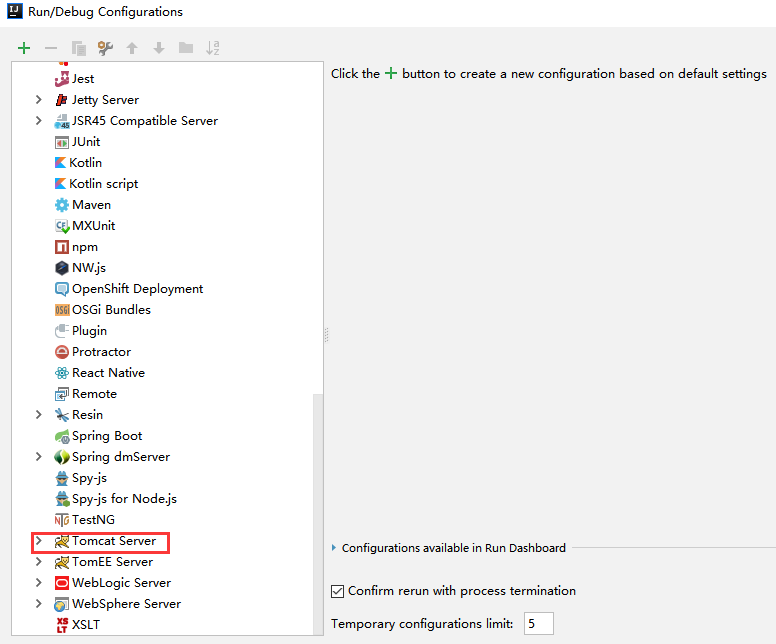776x644 pixels.
Task: Click the Move Up arrow icon
Action: click(x=132, y=48)
